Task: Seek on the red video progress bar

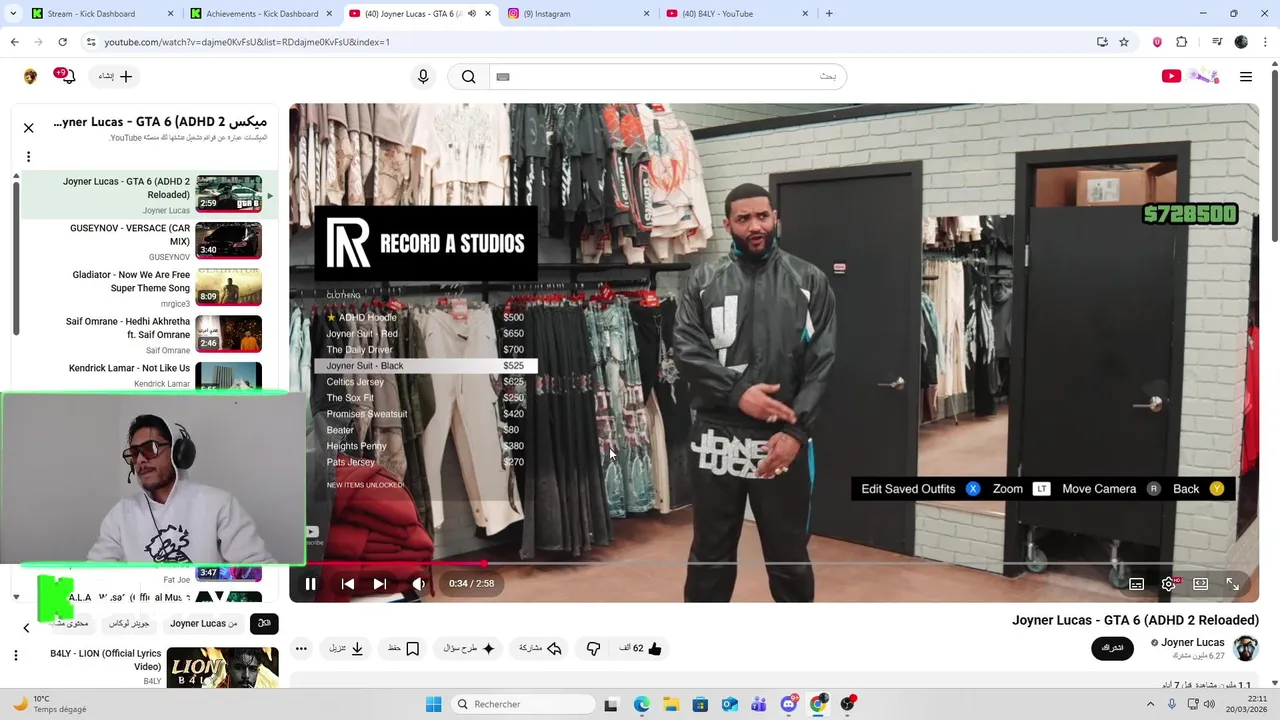Action: click(774, 564)
